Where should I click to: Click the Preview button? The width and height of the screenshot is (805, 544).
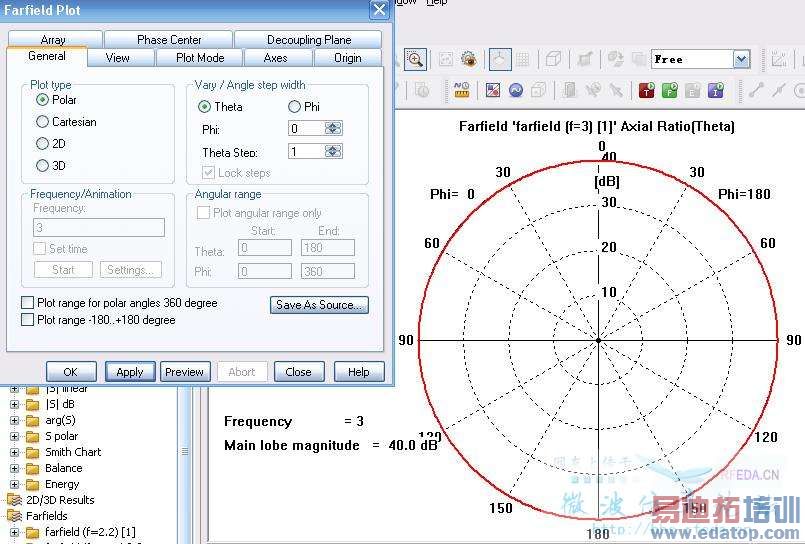pyautogui.click(x=184, y=372)
